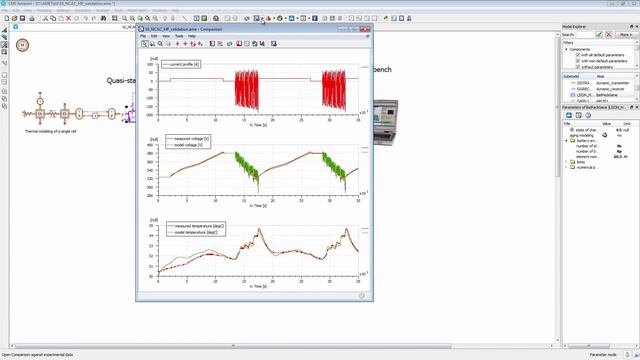640x360 pixels.
Task: Click the Open folder icon in main toolbar
Action: pos(14,18)
